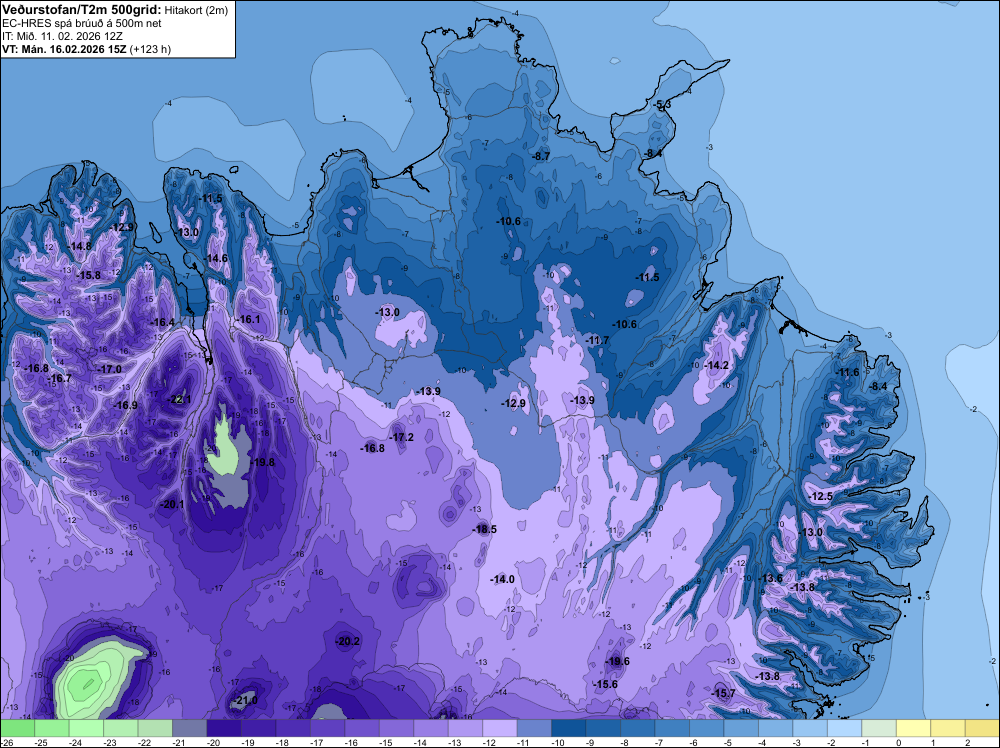Click the legend swatch labeled -20
Screen dimensions: 1000x748
224,728
